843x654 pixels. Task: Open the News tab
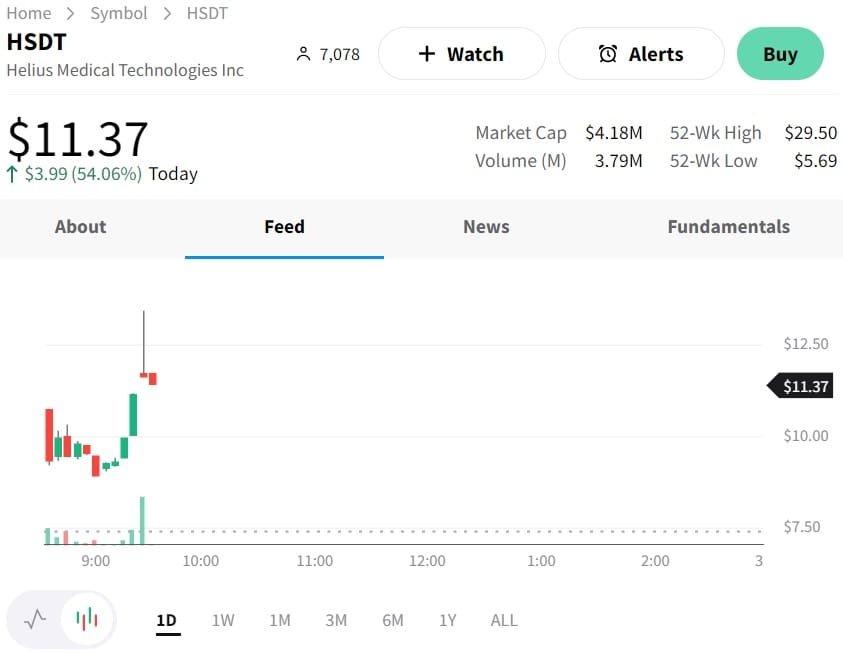pos(486,227)
